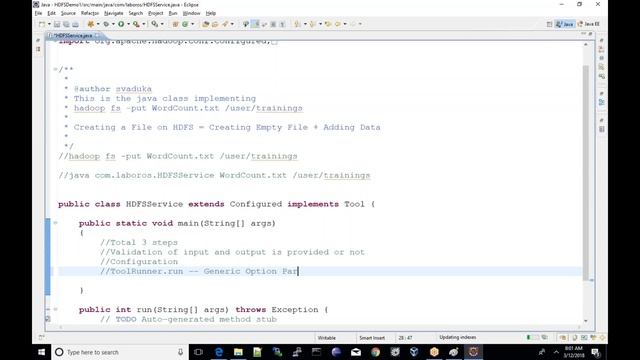Click the Print toolbar icon

click(x=75, y=24)
